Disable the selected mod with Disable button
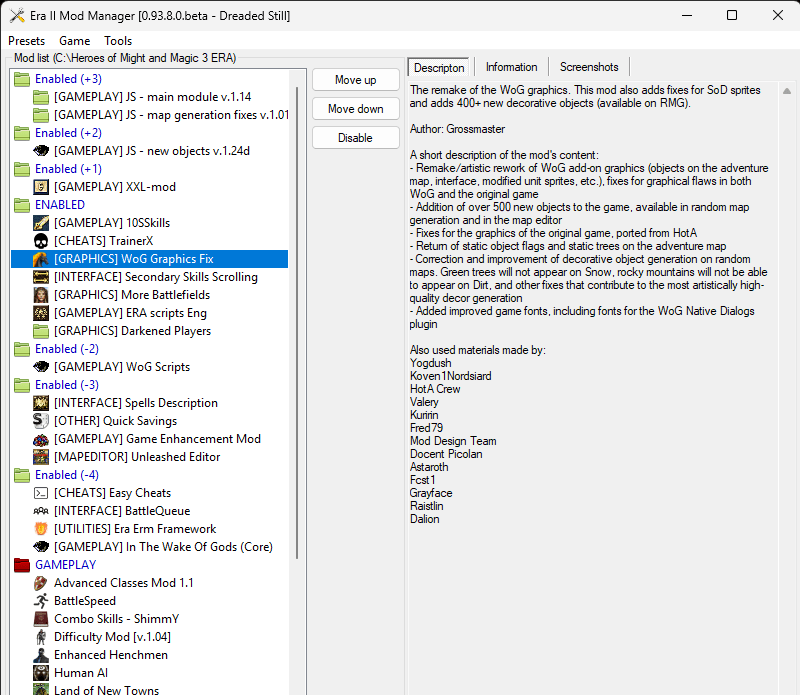 pos(355,138)
